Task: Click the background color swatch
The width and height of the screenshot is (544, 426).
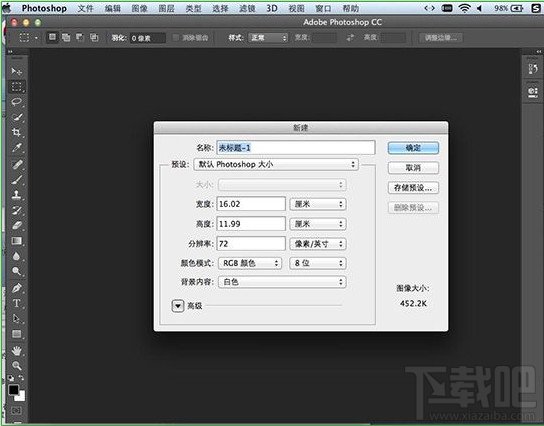Action: [21, 397]
